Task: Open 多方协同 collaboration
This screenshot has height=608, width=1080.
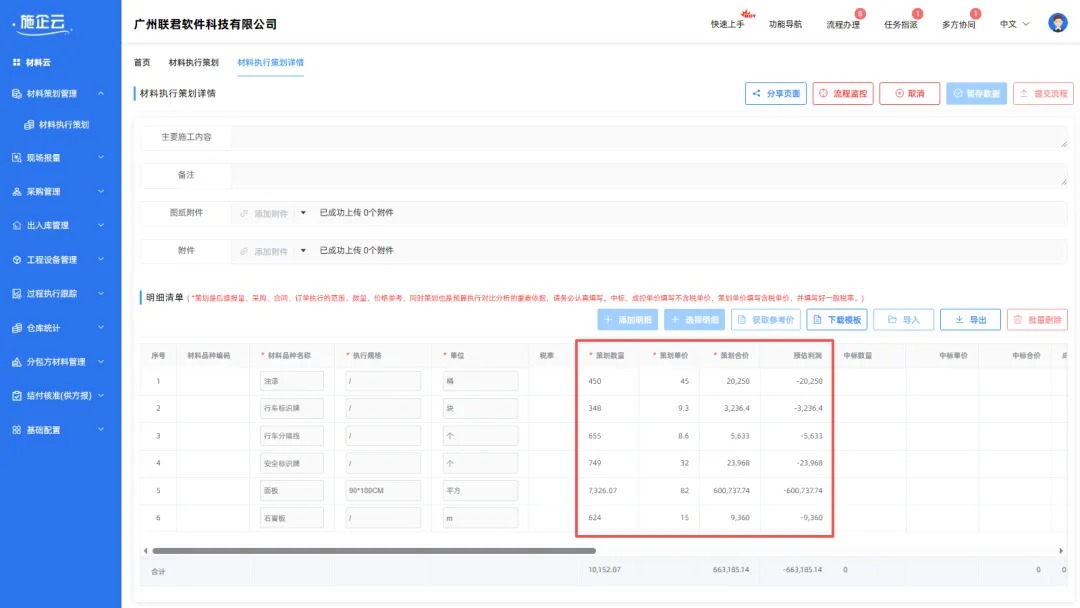Action: coord(958,24)
